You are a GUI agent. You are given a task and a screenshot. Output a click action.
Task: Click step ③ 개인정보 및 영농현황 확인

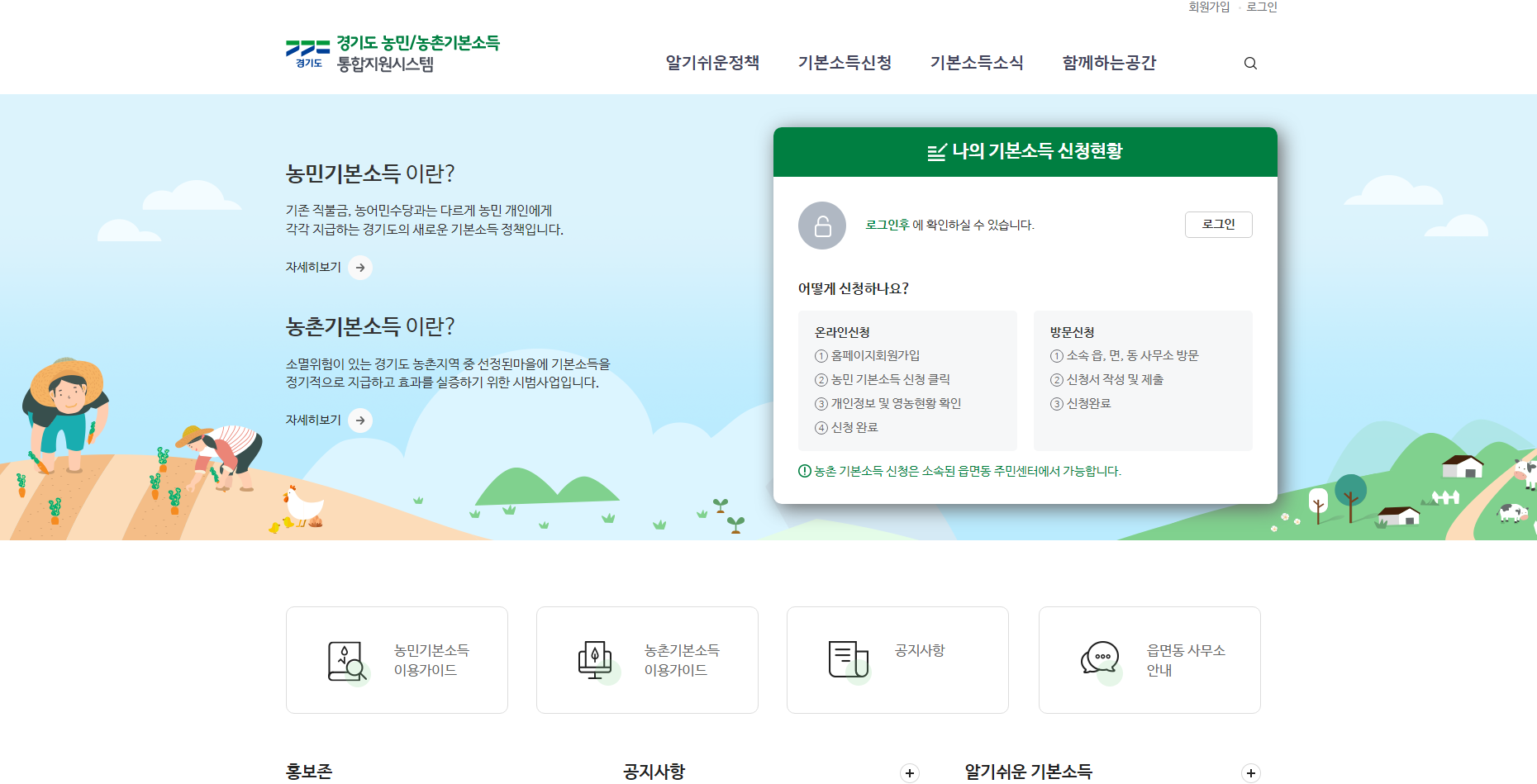(888, 404)
